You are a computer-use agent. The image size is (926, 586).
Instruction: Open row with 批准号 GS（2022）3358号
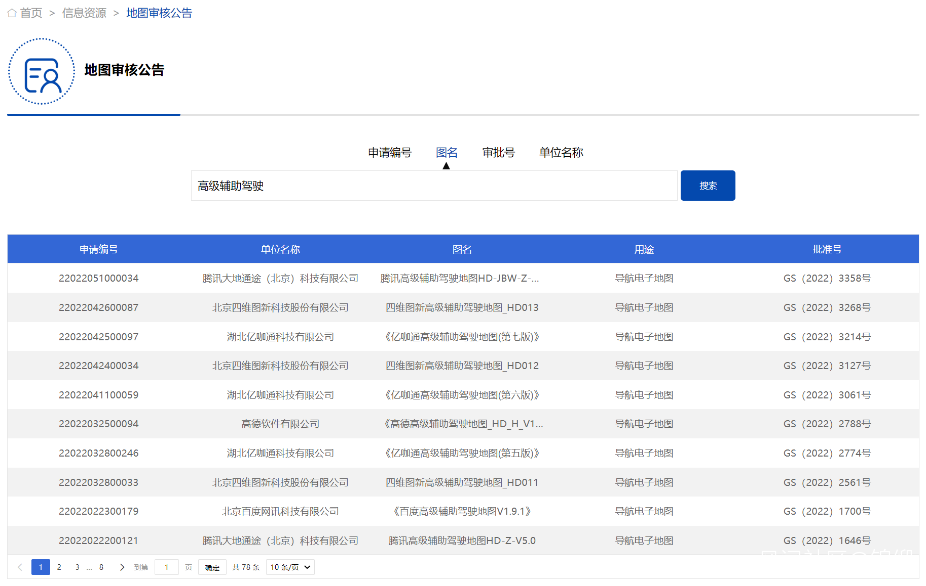tap(826, 278)
